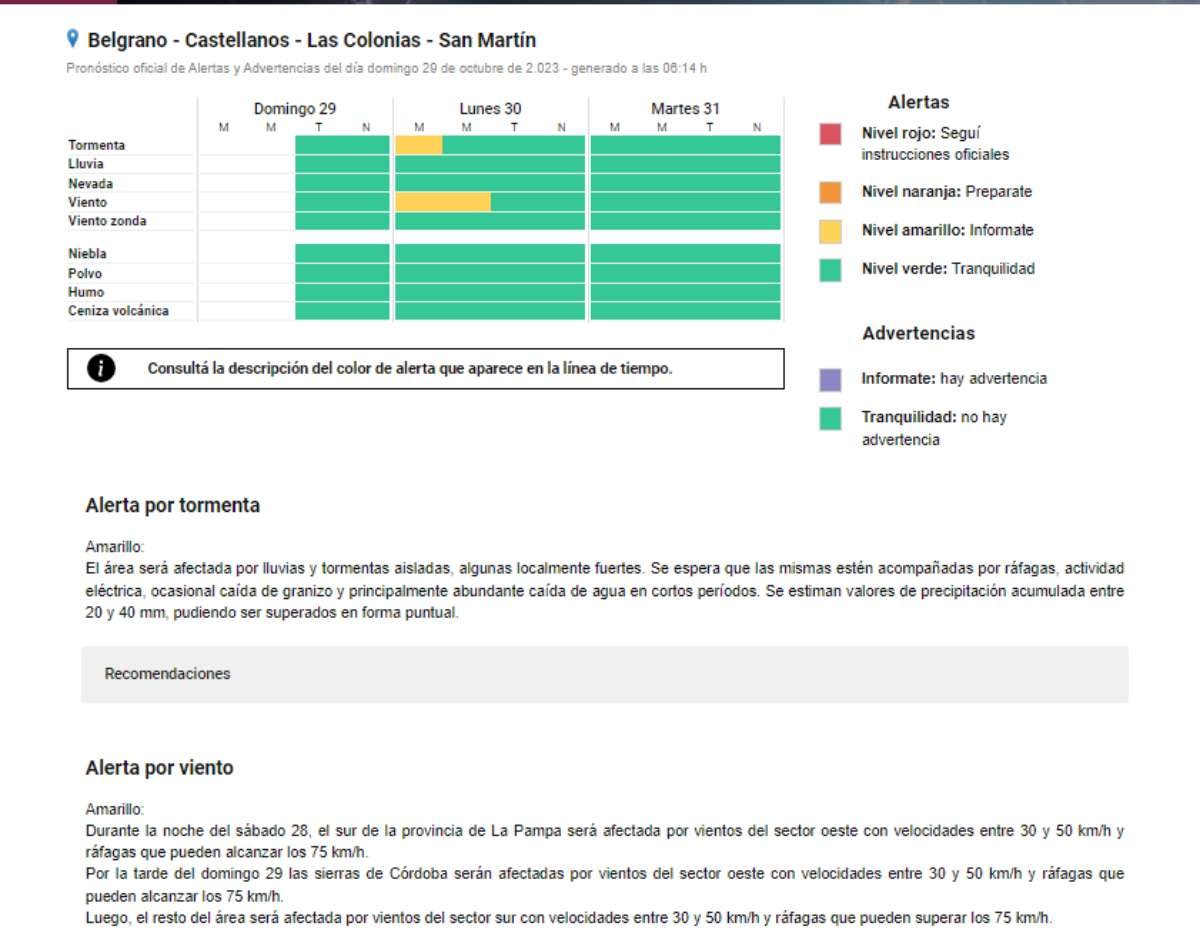Screen dimensions: 1200x943
Task: Select yellow Viento block on Lunes 30
Action: [x=443, y=203]
